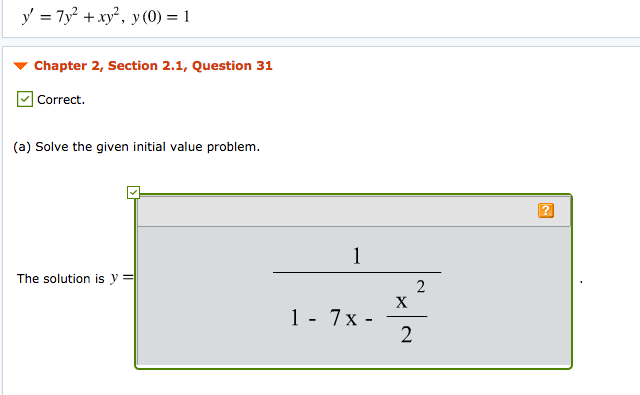Click empty answer field area left of formula
The height and width of the screenshot is (395, 640).
coord(204,296)
